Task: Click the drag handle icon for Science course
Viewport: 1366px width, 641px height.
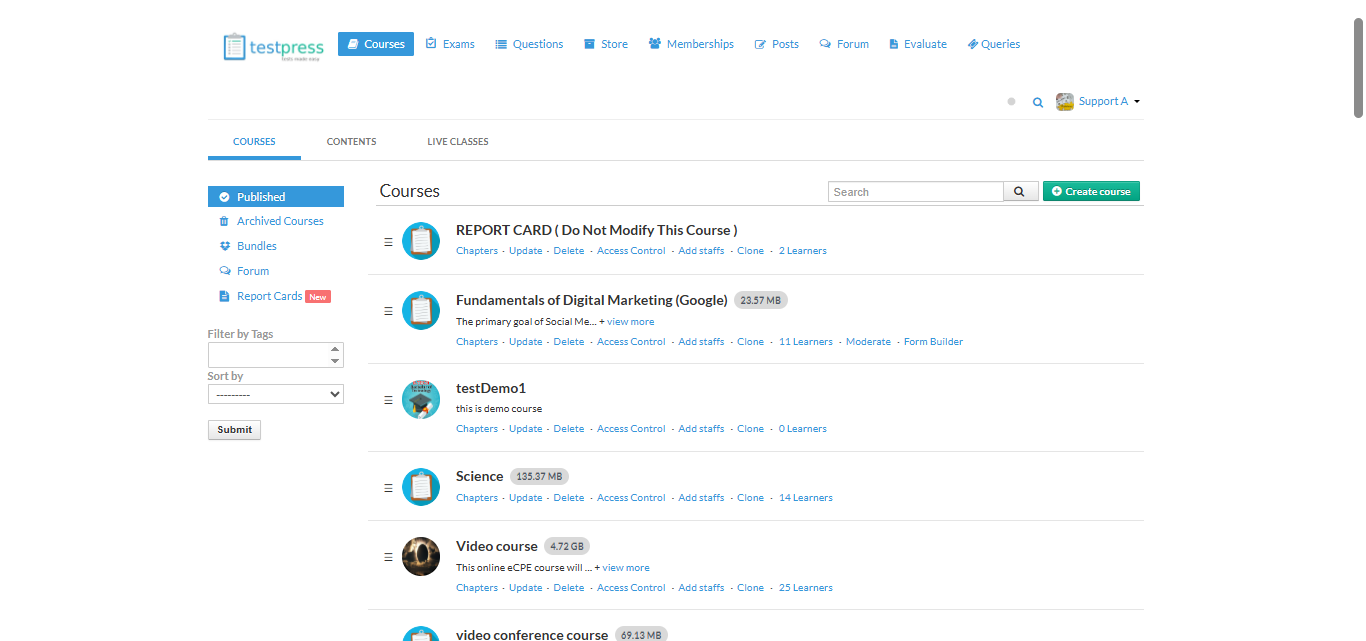Action: 388,488
